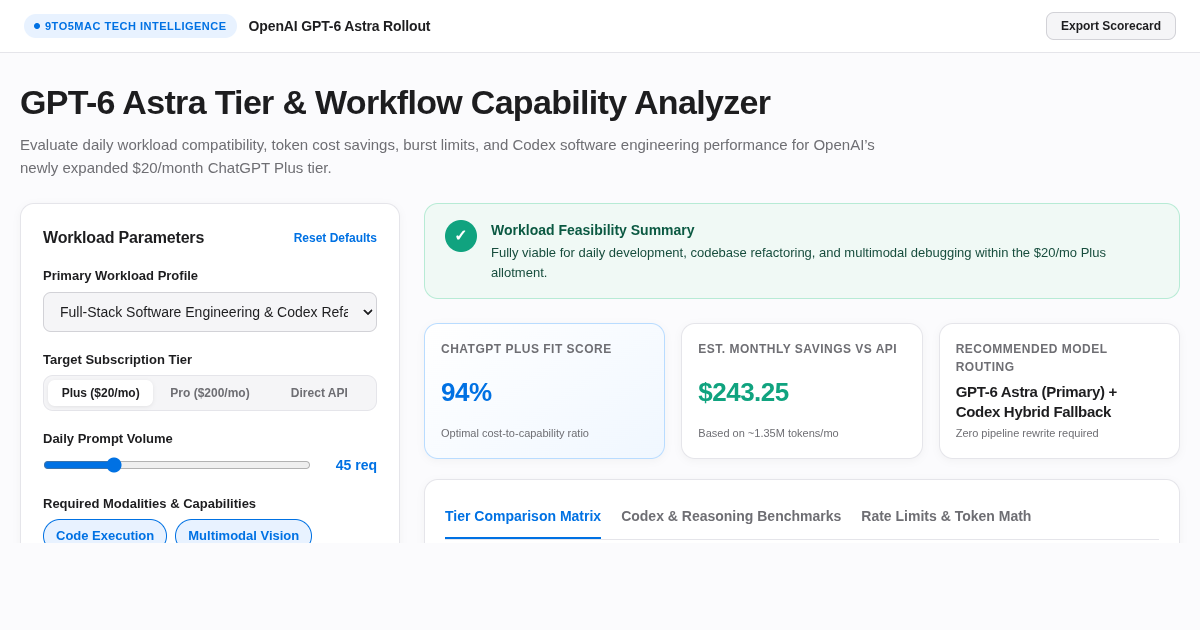This screenshot has width=1200, height=630.
Task: Open Codex & Reasoning Benchmarks tab
Action: click(731, 516)
